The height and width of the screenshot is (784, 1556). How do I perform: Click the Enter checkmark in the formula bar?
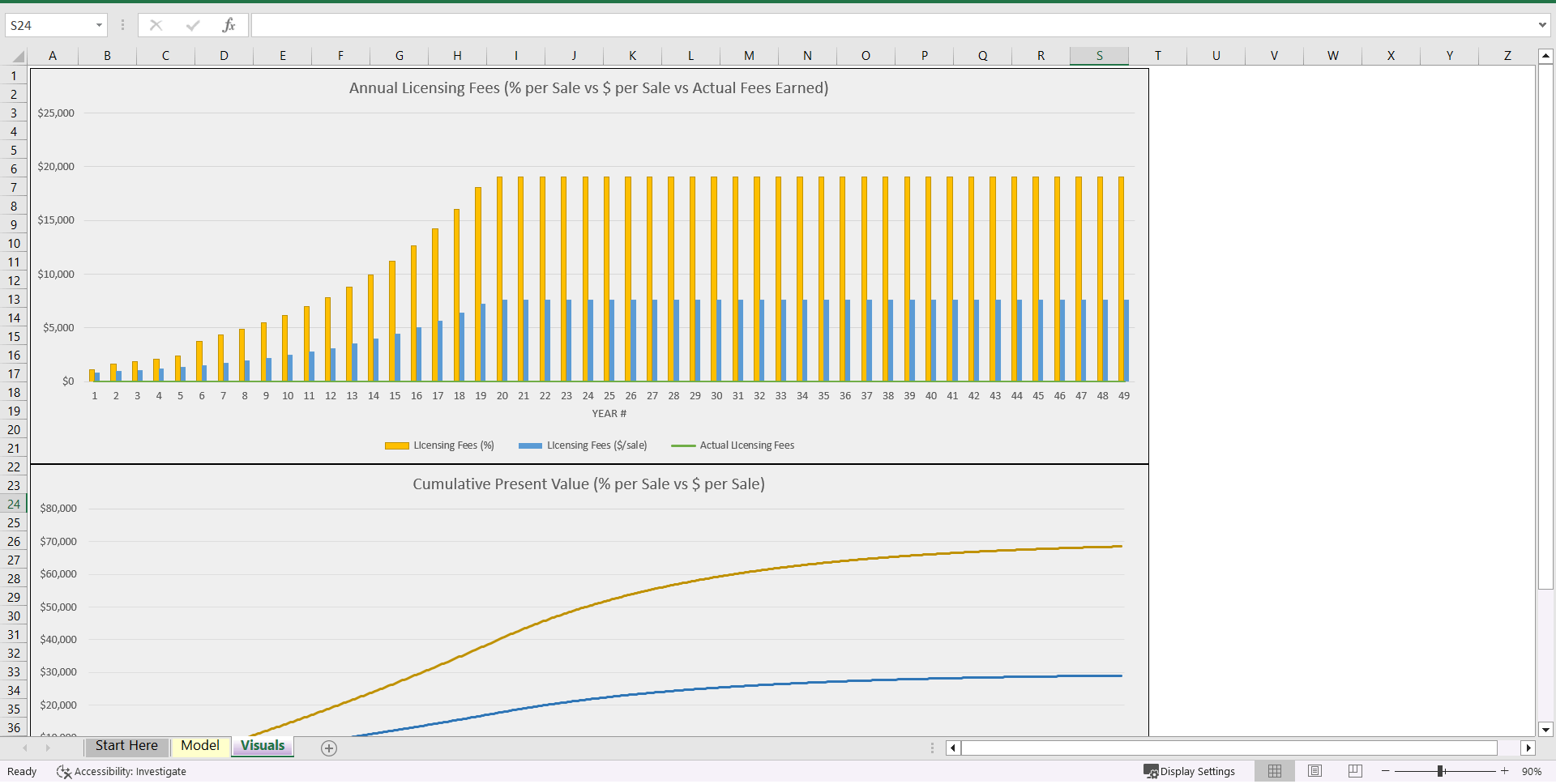point(193,25)
